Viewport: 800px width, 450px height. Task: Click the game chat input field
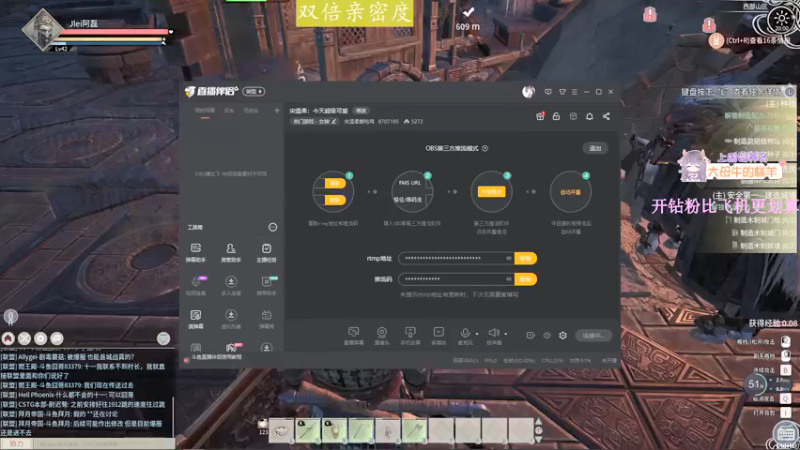[104, 444]
